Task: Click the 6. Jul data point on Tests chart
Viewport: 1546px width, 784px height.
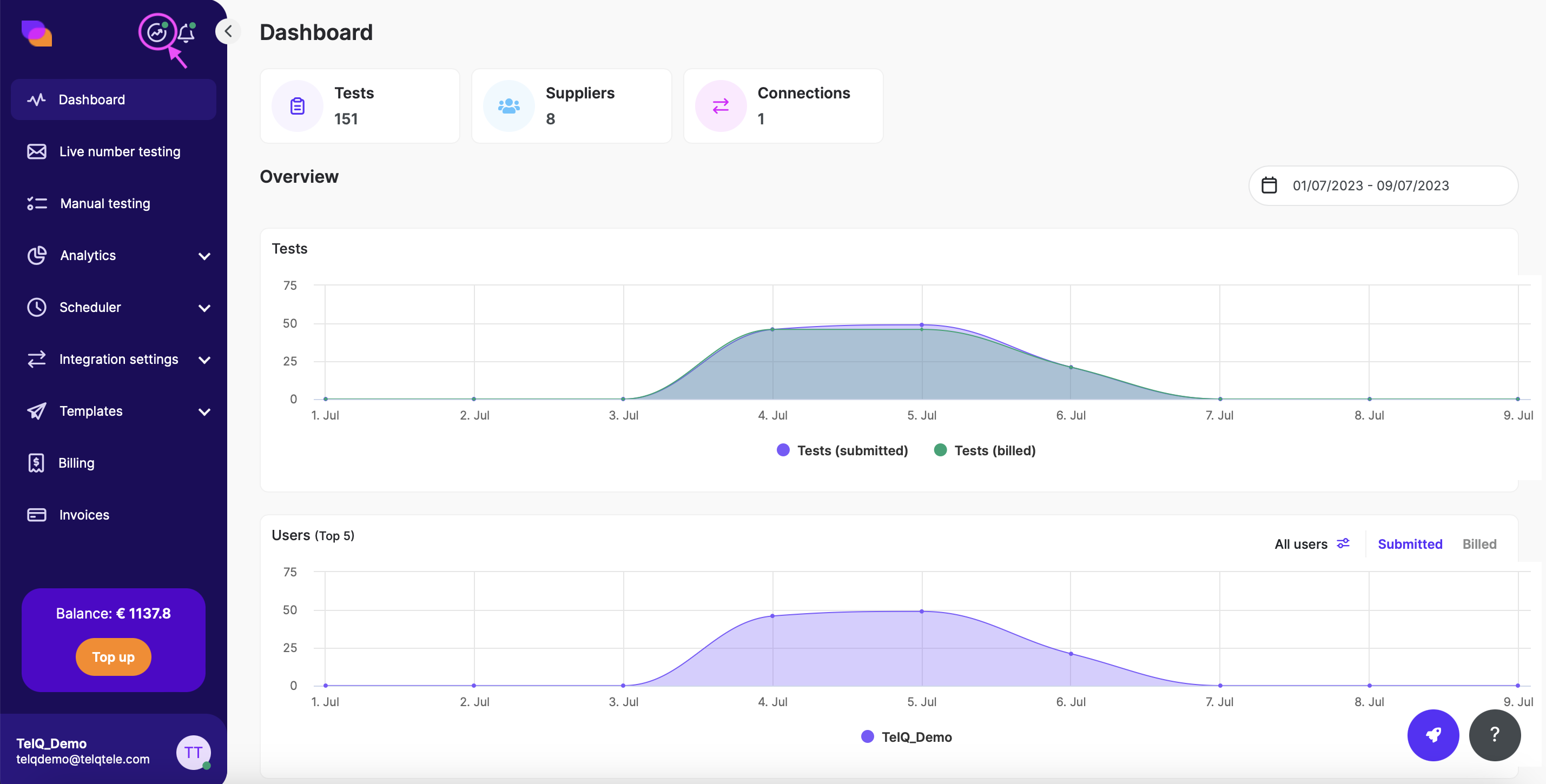Action: 1071,367
